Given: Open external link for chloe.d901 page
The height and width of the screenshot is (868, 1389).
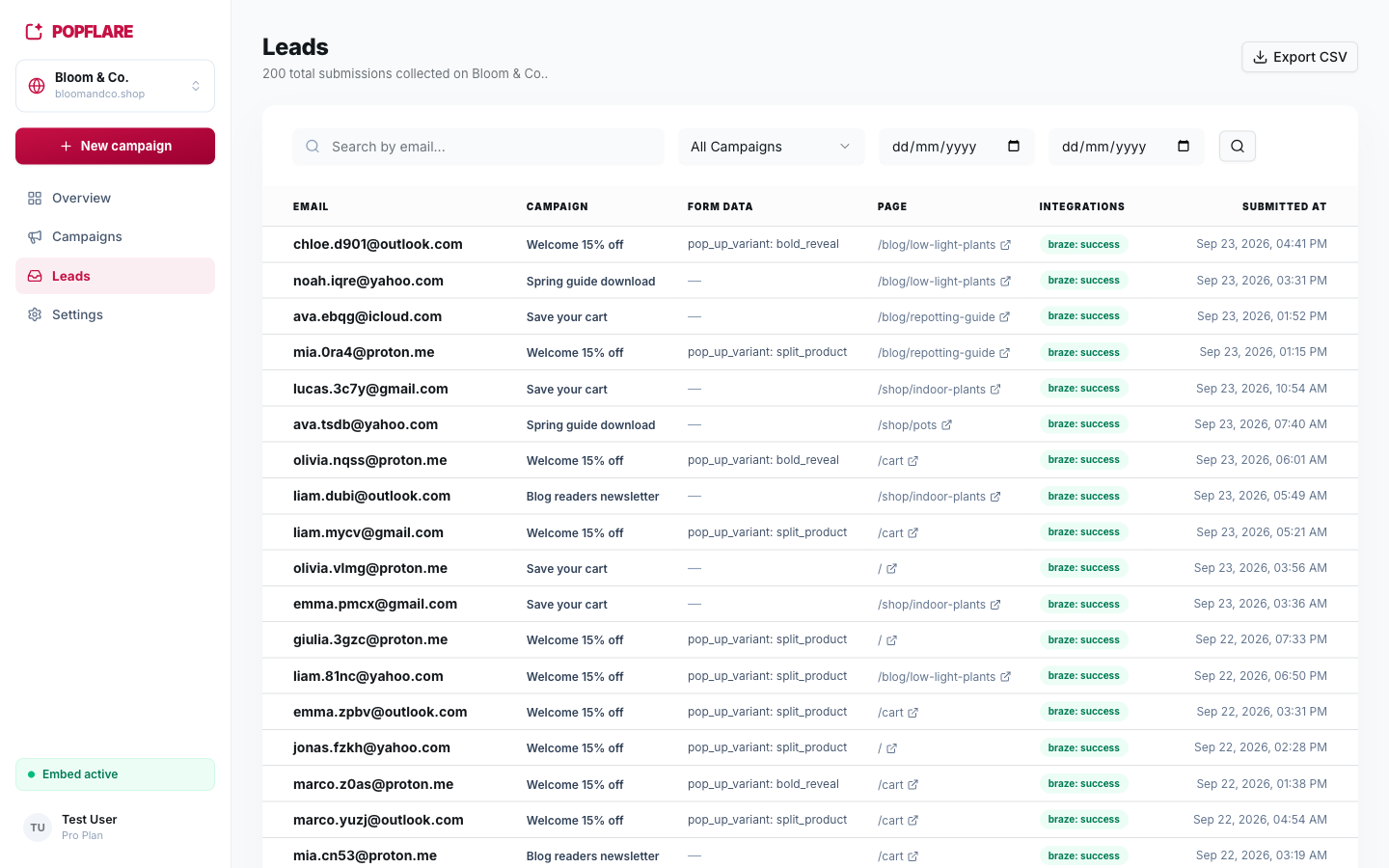Looking at the screenshot, I should click(1005, 245).
